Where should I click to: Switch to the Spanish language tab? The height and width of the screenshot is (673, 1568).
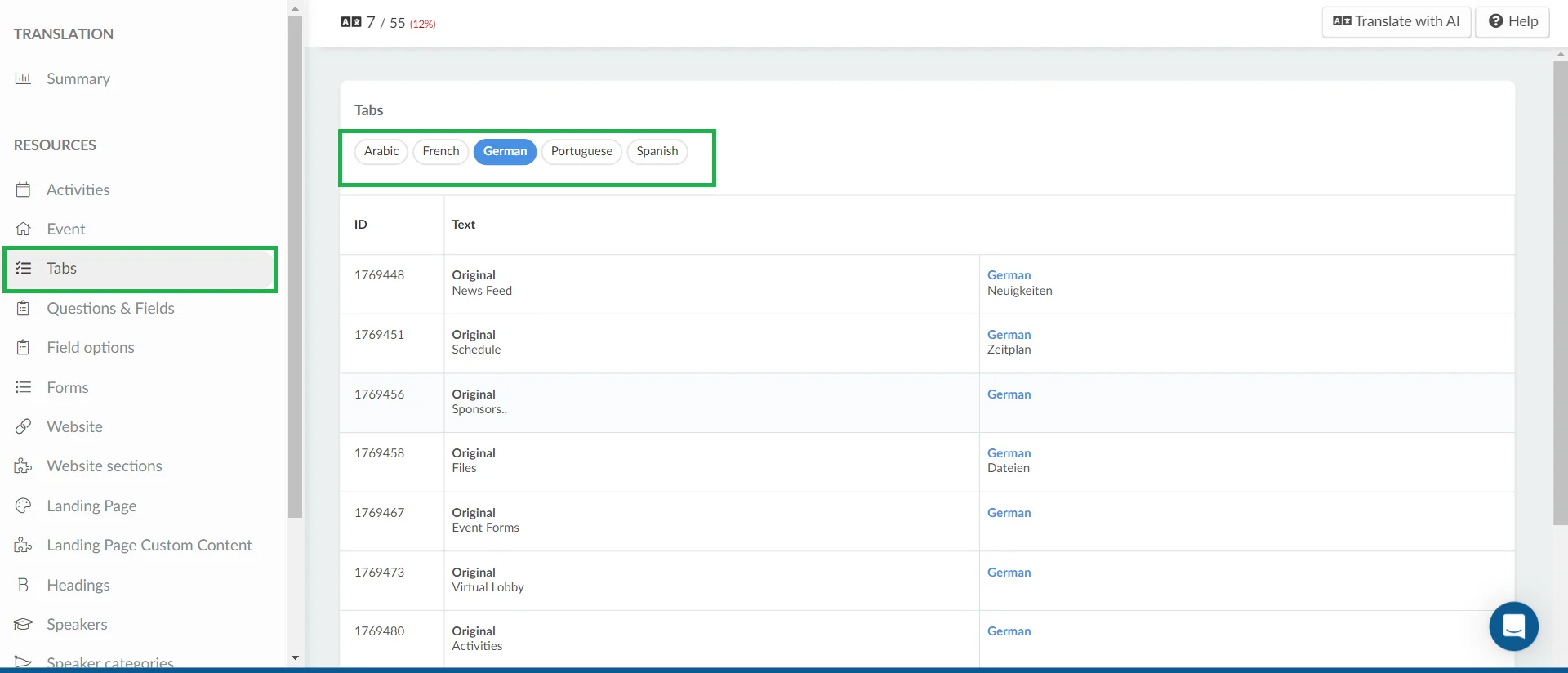click(x=657, y=151)
